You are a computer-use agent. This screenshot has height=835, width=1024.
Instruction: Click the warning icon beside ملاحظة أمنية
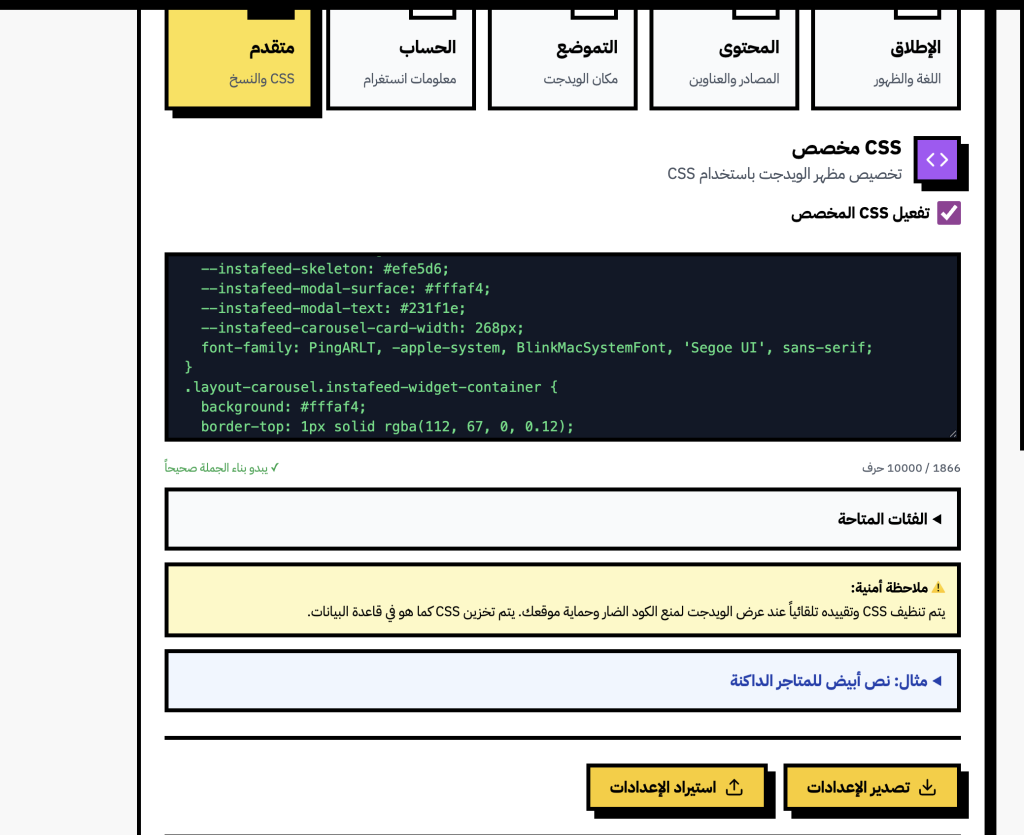click(x=938, y=587)
